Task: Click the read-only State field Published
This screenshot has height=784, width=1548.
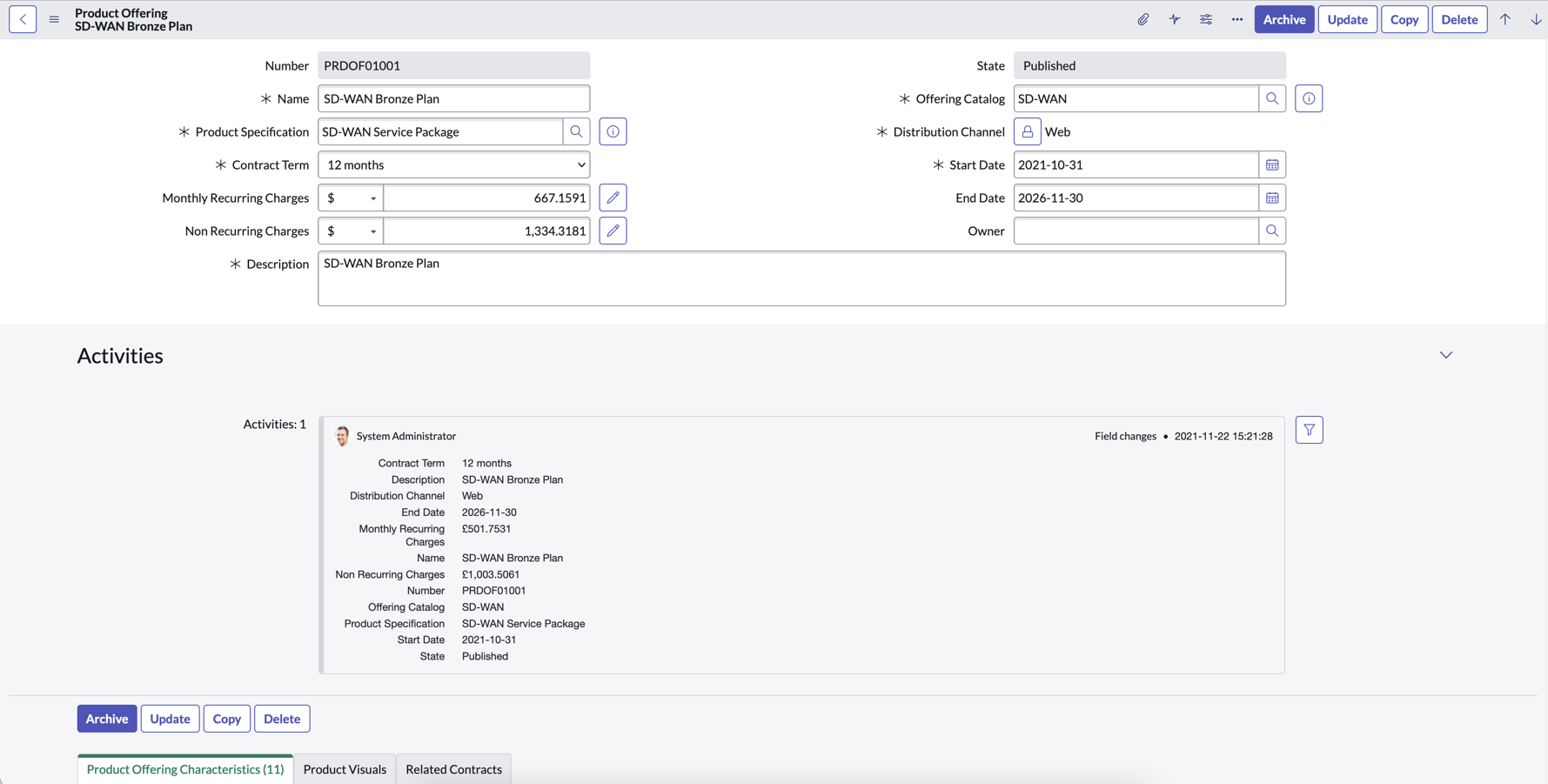Action: (1149, 65)
